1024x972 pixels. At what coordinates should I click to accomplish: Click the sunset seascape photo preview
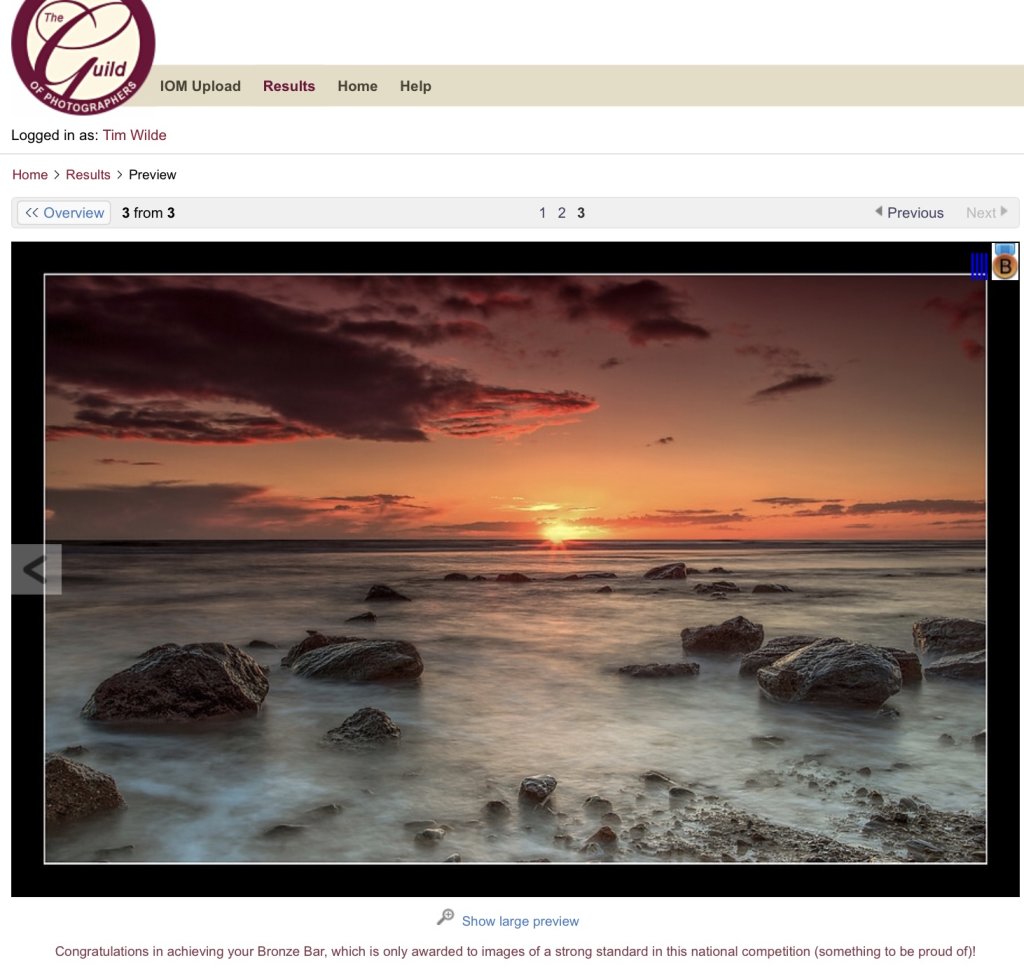[515, 569]
